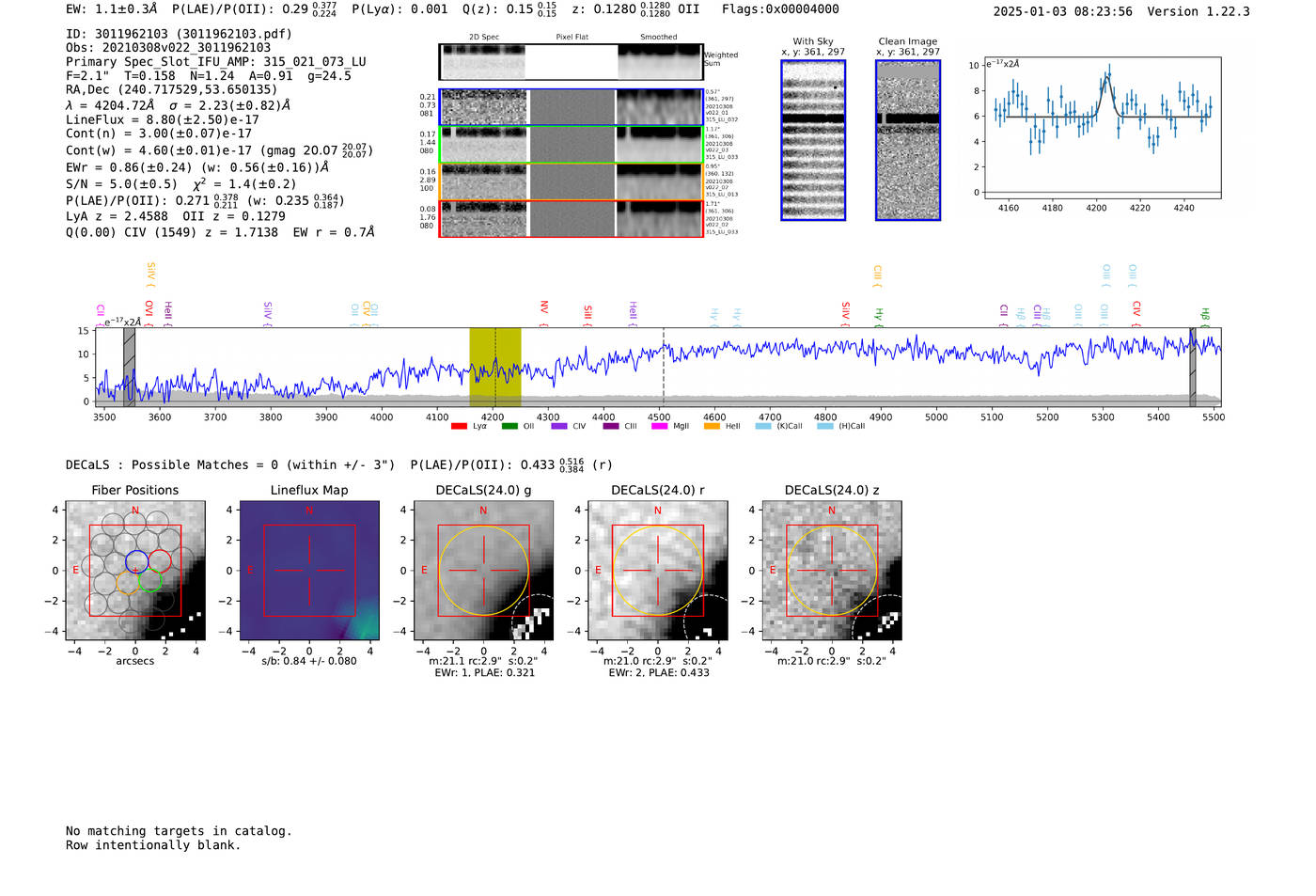Image resolution: width=1316 pixels, height=896 pixels.
Task: Click the blue fiber circle in Fiber Positions
Action: click(136, 561)
